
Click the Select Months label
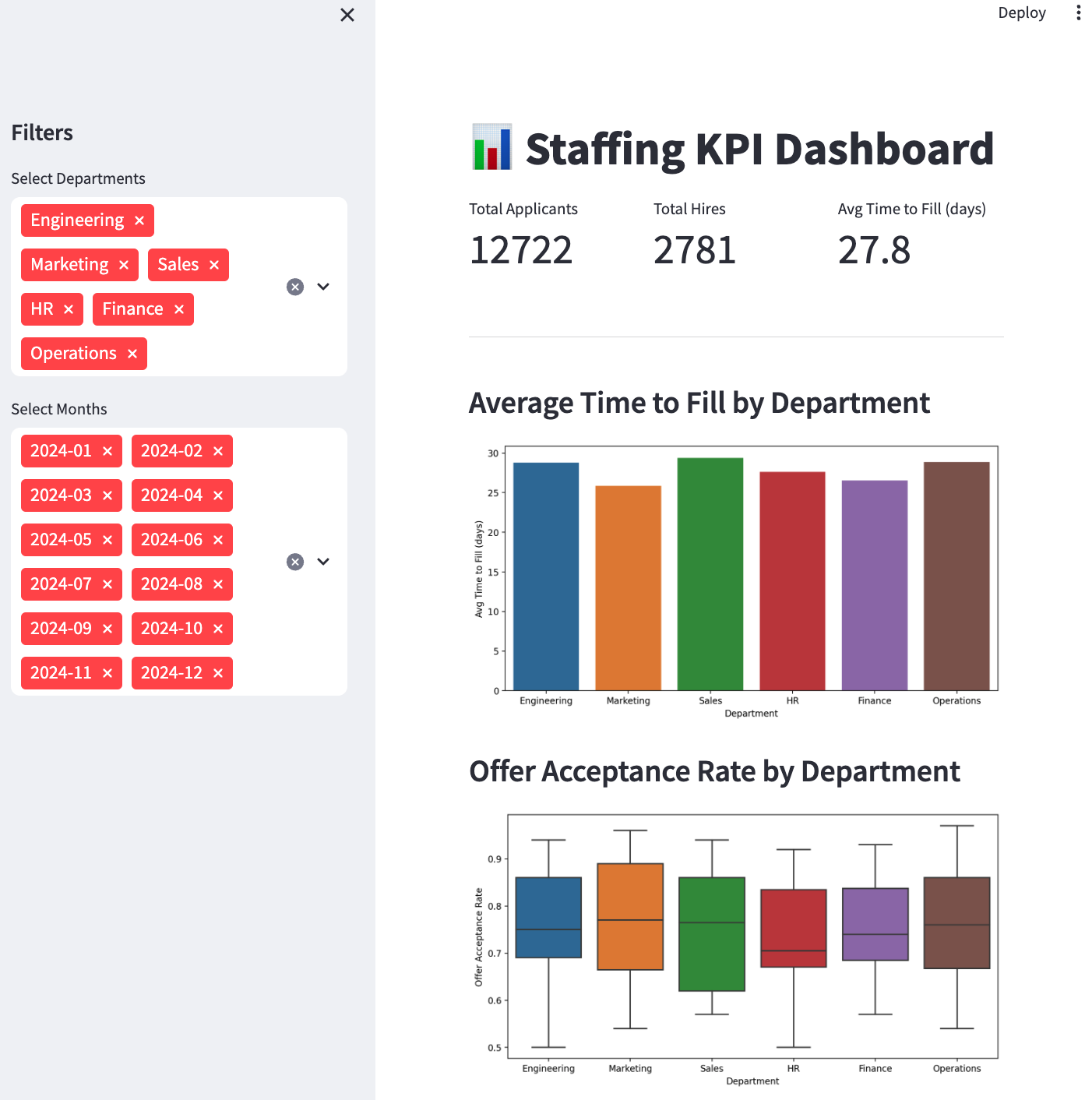pyautogui.click(x=59, y=409)
